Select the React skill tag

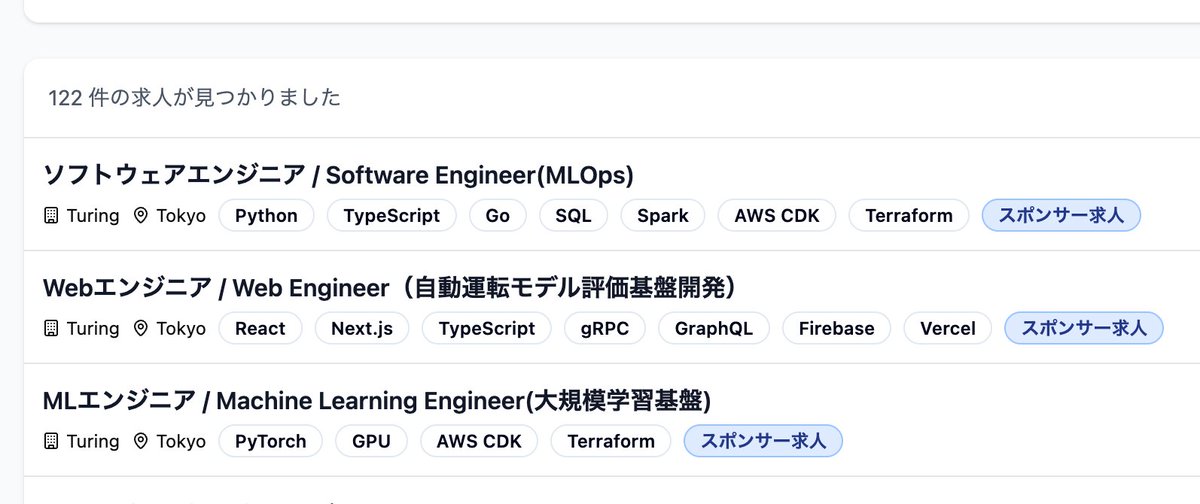[260, 328]
